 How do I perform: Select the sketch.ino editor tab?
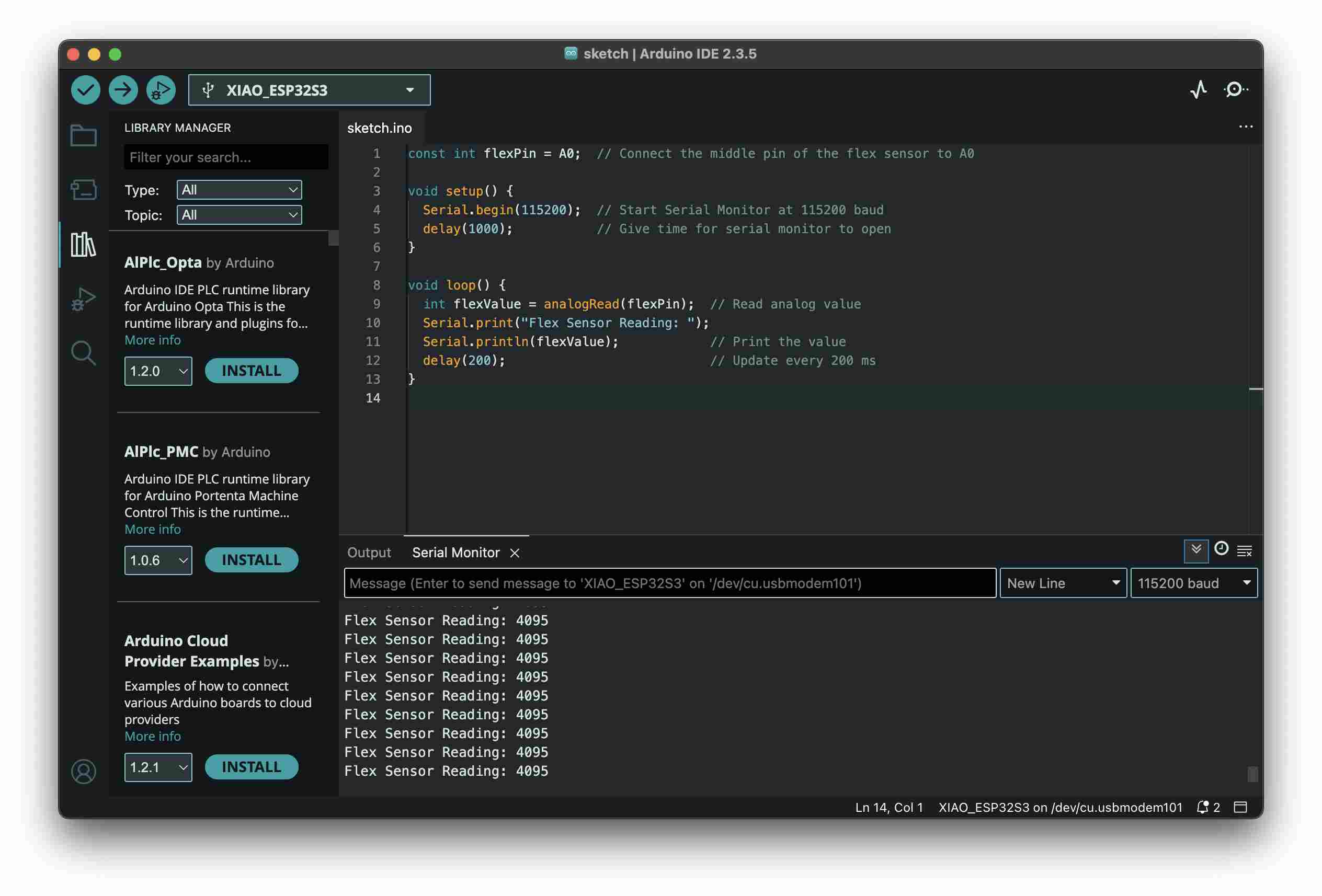coord(380,128)
